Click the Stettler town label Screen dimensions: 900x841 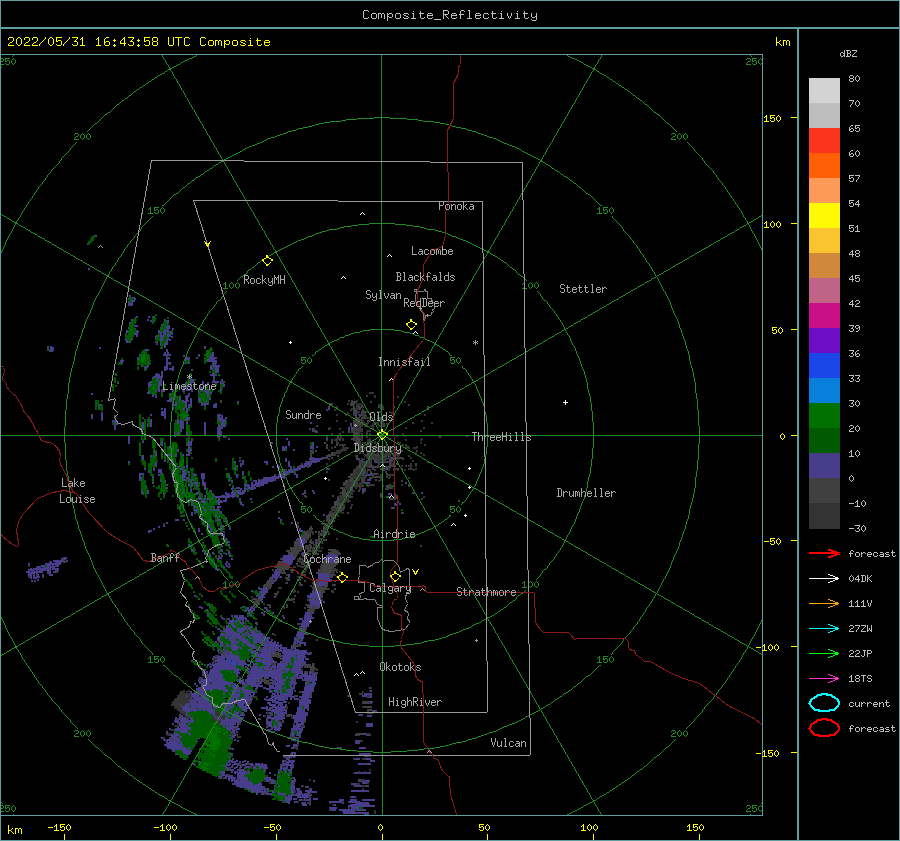(x=583, y=289)
